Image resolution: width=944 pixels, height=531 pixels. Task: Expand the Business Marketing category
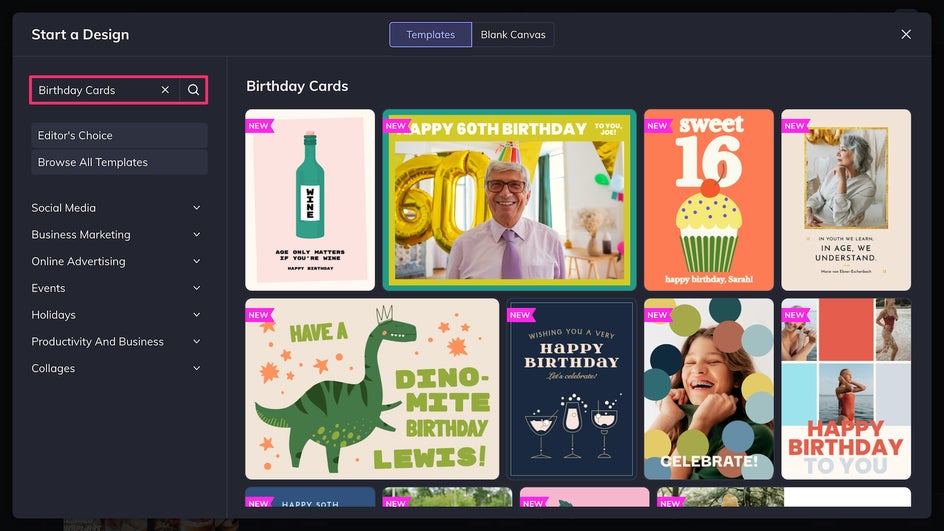point(116,234)
